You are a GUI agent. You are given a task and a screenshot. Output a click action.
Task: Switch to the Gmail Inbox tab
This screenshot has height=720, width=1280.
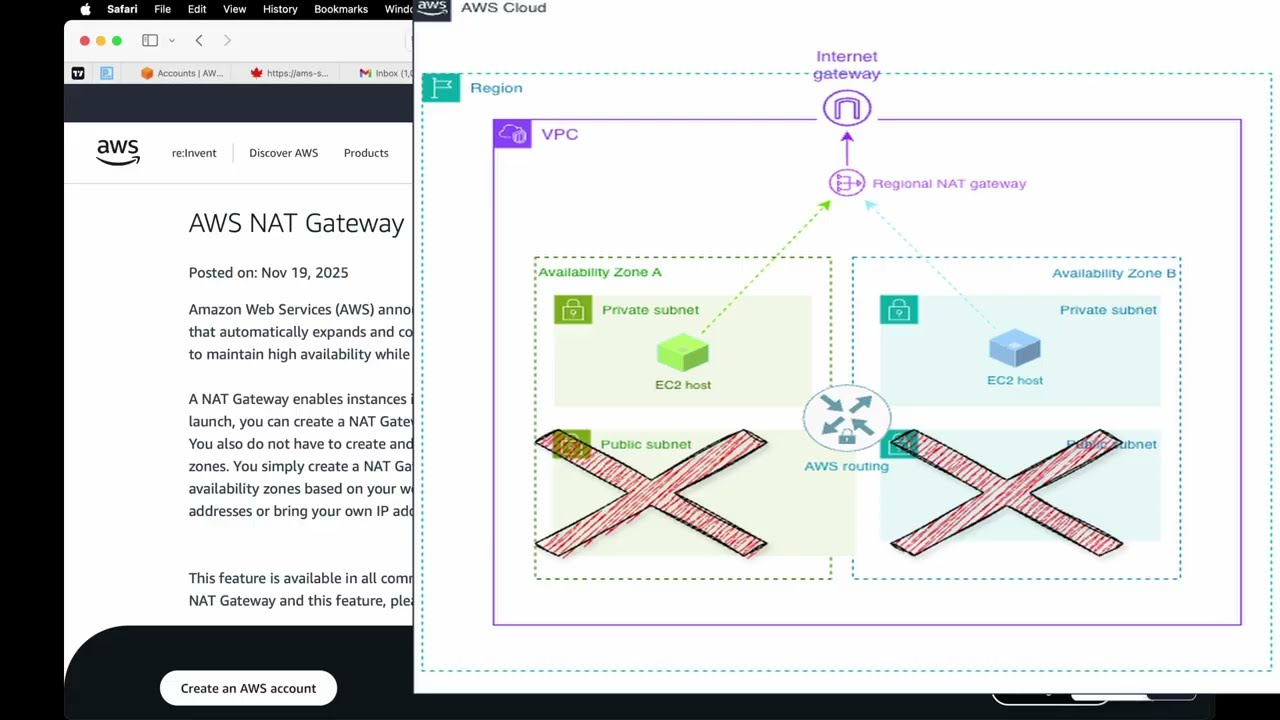coord(386,73)
